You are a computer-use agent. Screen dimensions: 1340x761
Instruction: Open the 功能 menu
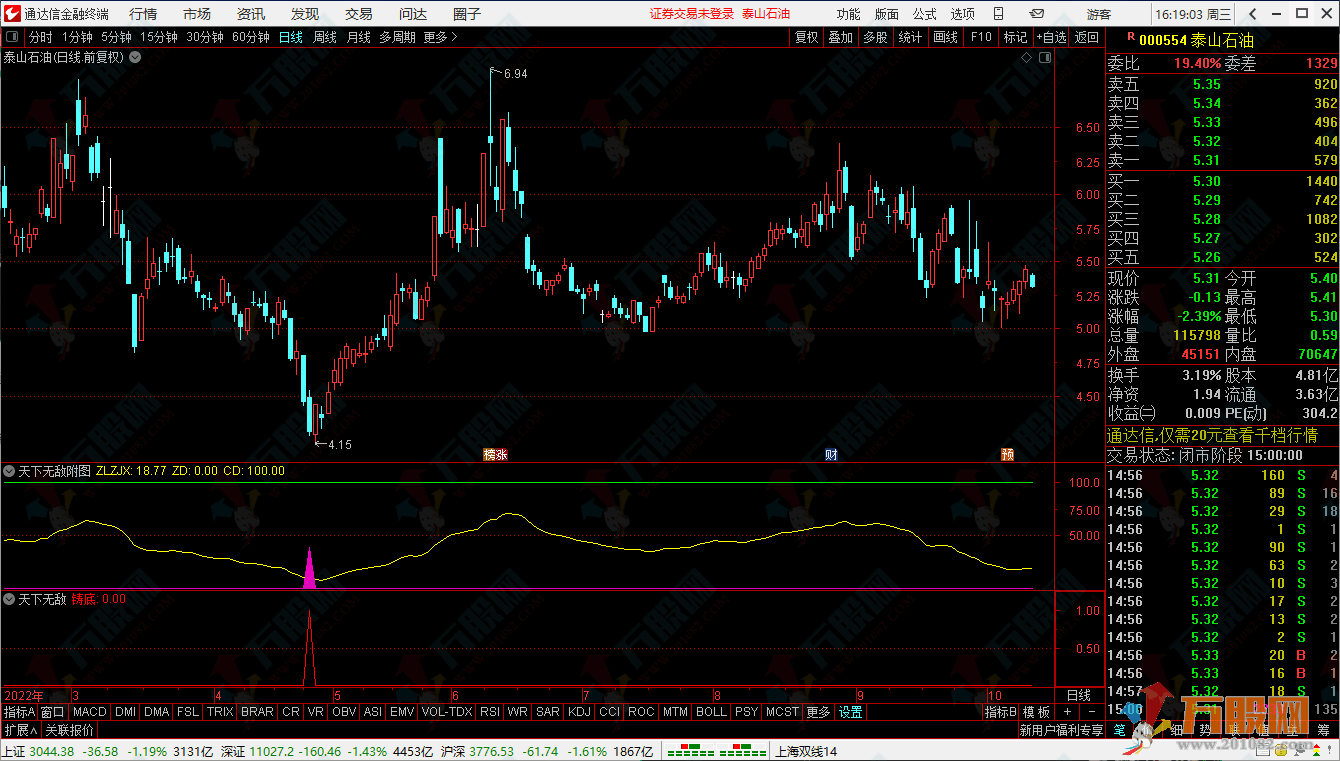(848, 14)
